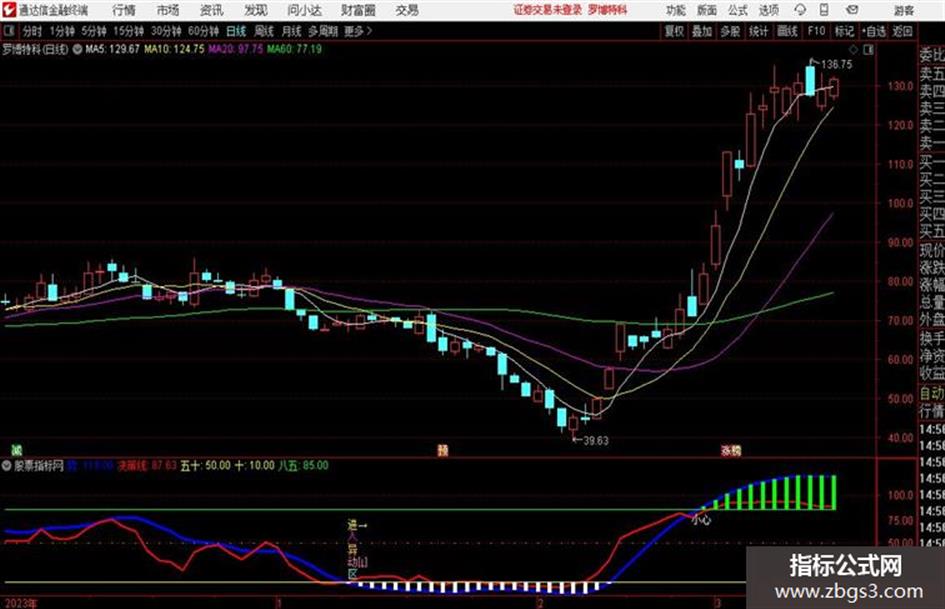Switch to 5分钟 period tab
The image size is (945, 609).
tap(93, 31)
